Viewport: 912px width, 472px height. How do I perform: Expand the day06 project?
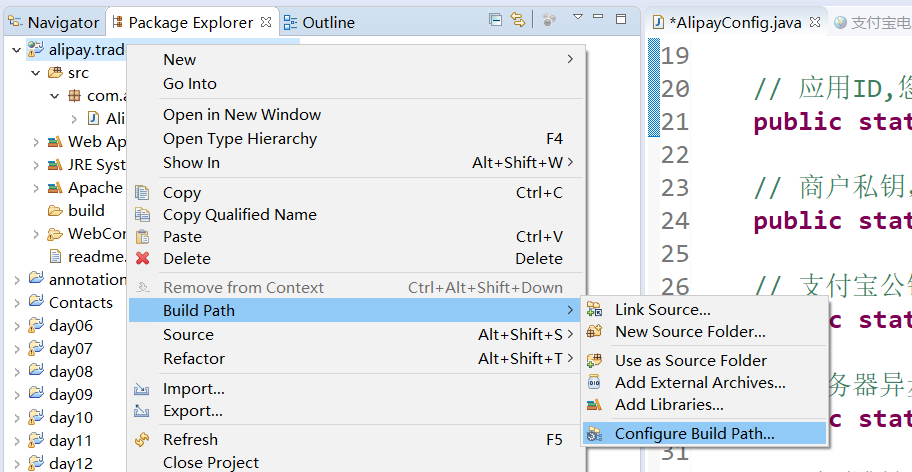click(x=17, y=326)
